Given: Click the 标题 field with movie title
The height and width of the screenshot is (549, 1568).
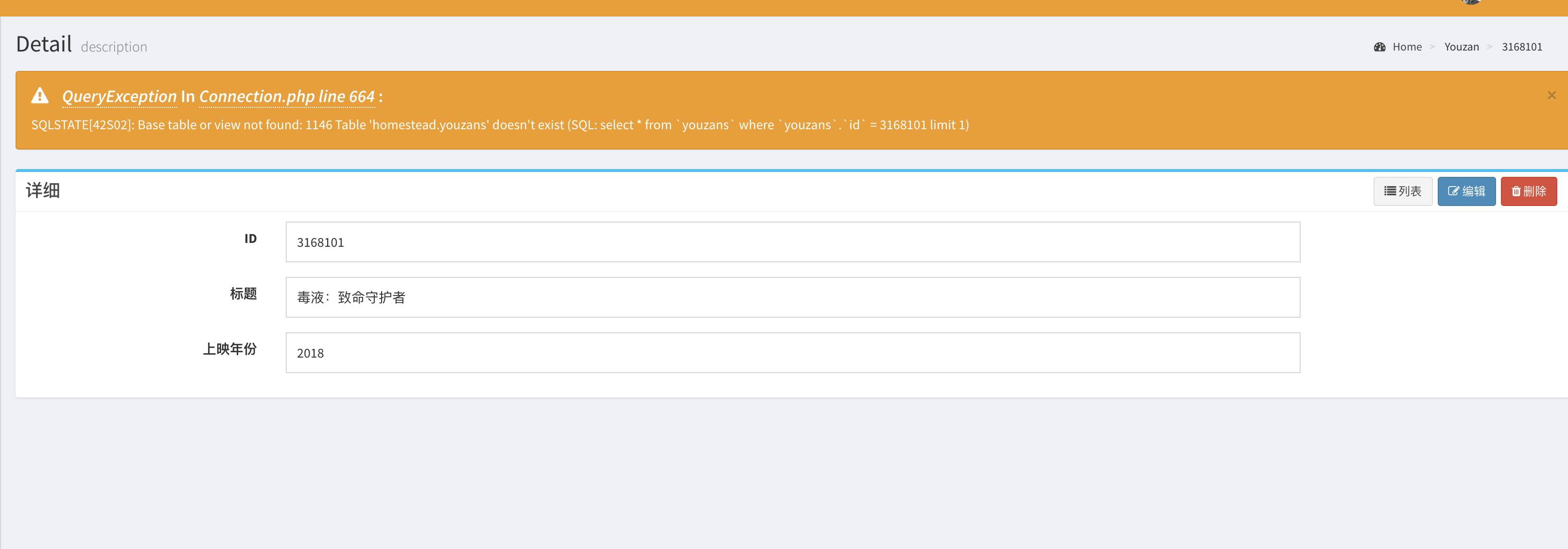Looking at the screenshot, I should coord(793,298).
